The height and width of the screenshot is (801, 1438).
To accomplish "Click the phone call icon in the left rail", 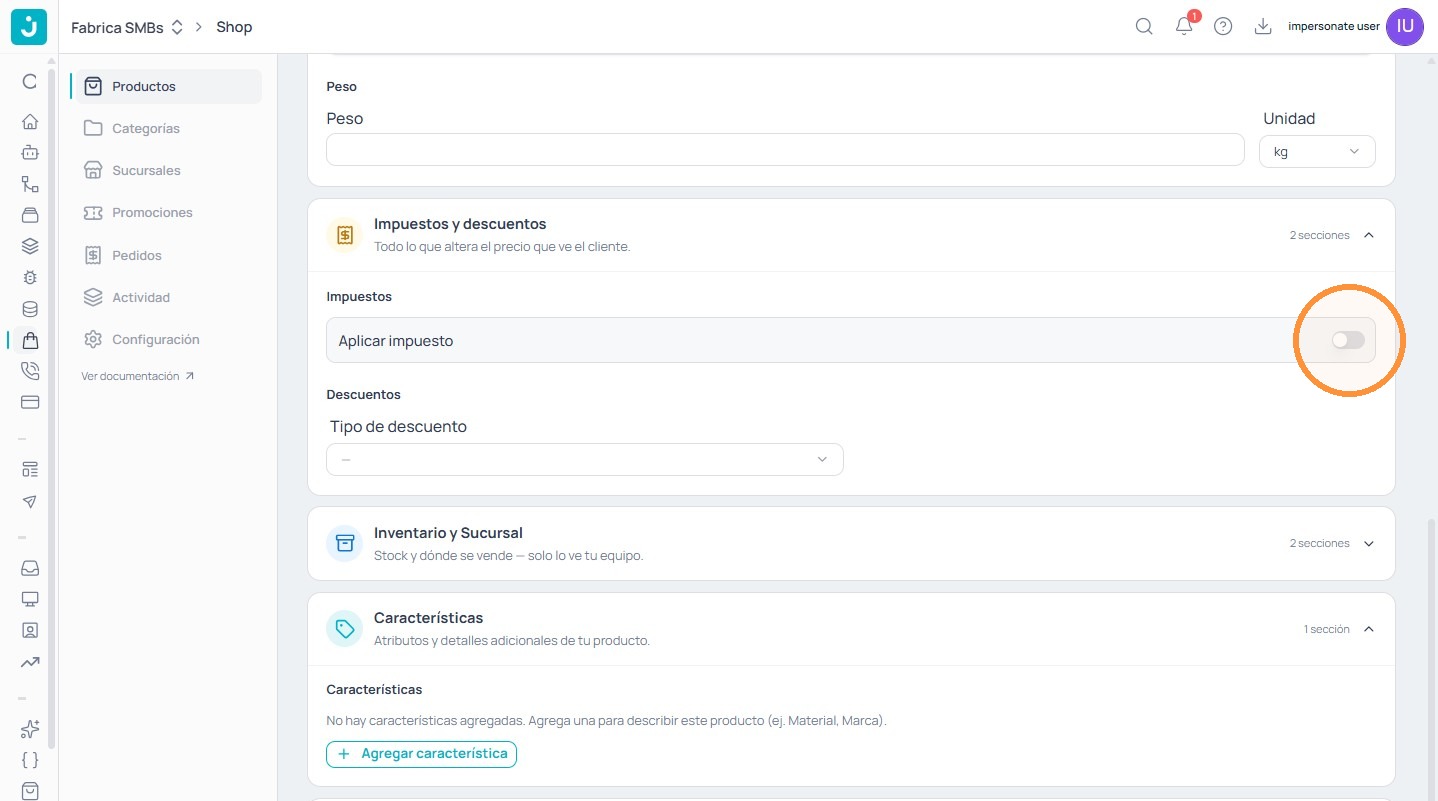I will (x=30, y=371).
